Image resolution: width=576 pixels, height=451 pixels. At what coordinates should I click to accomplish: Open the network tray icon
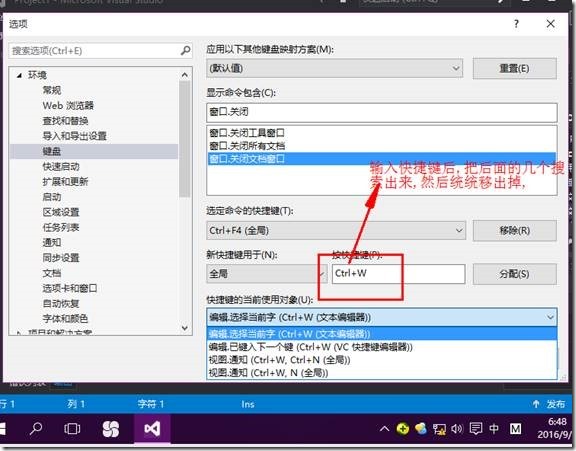pyautogui.click(x=439, y=429)
